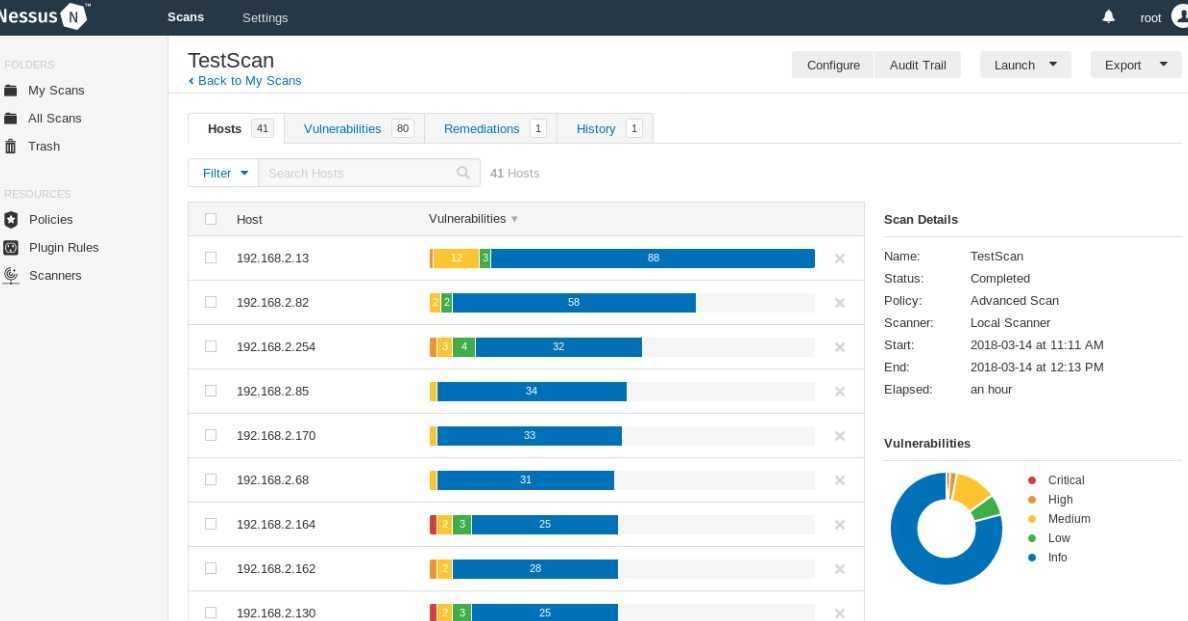Click the search magnifier icon
This screenshot has width=1188, height=621.
pos(463,173)
